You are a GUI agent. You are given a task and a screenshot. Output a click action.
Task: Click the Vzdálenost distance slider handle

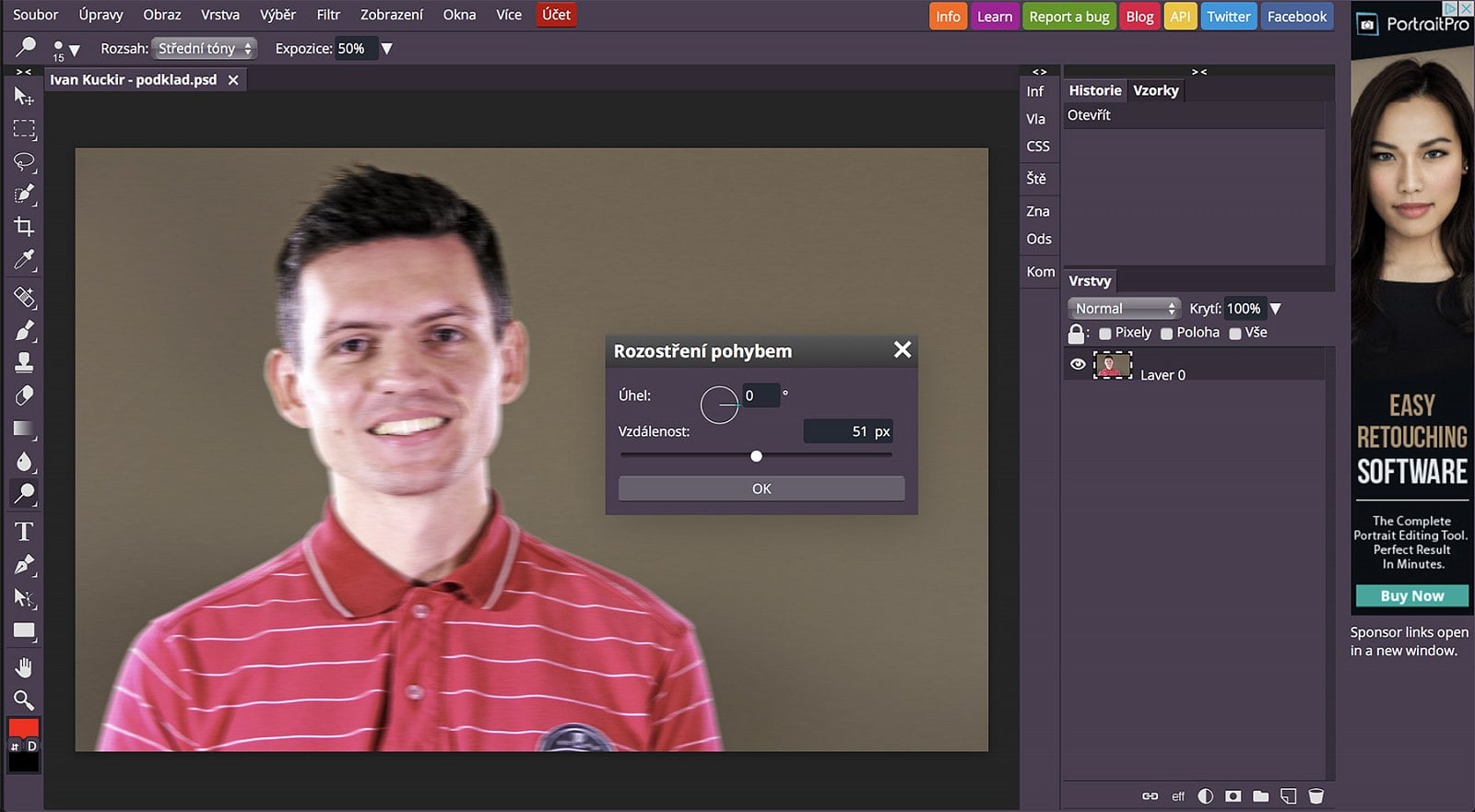756,456
